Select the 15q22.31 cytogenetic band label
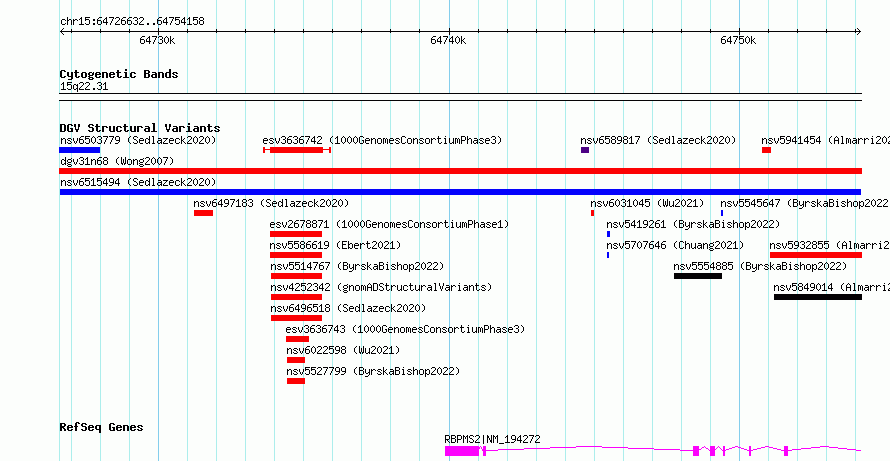The image size is (890, 461). pos(84,87)
